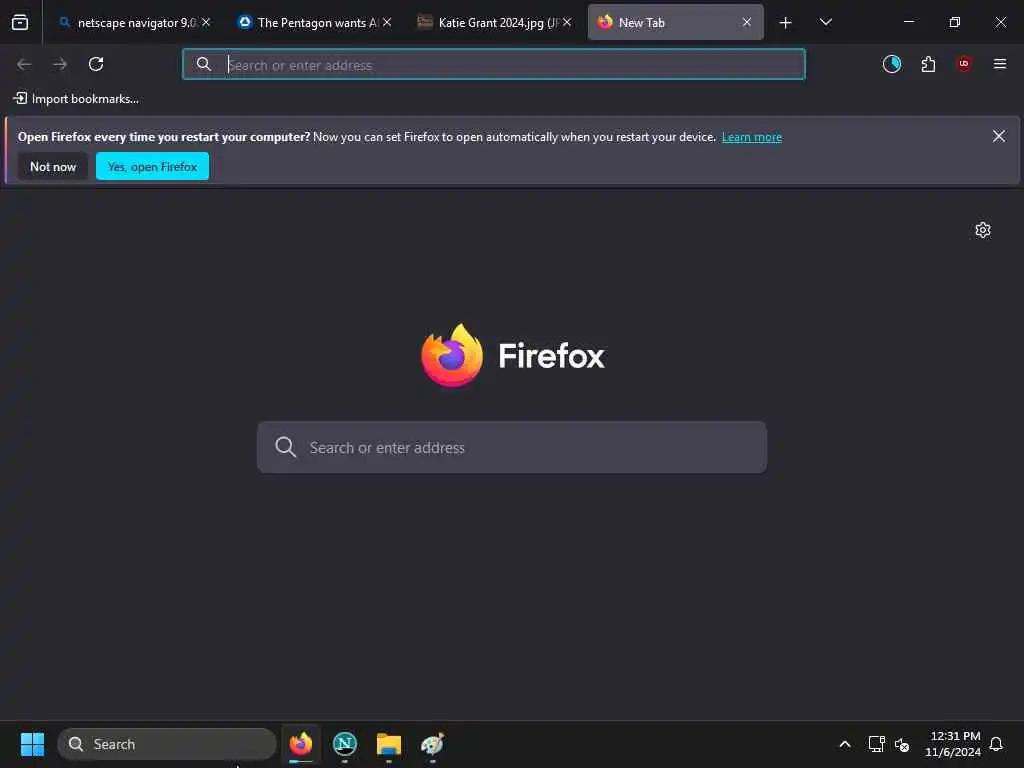Open Netscape Navigator from the taskbar
Image resolution: width=1024 pixels, height=768 pixels.
pyautogui.click(x=345, y=744)
